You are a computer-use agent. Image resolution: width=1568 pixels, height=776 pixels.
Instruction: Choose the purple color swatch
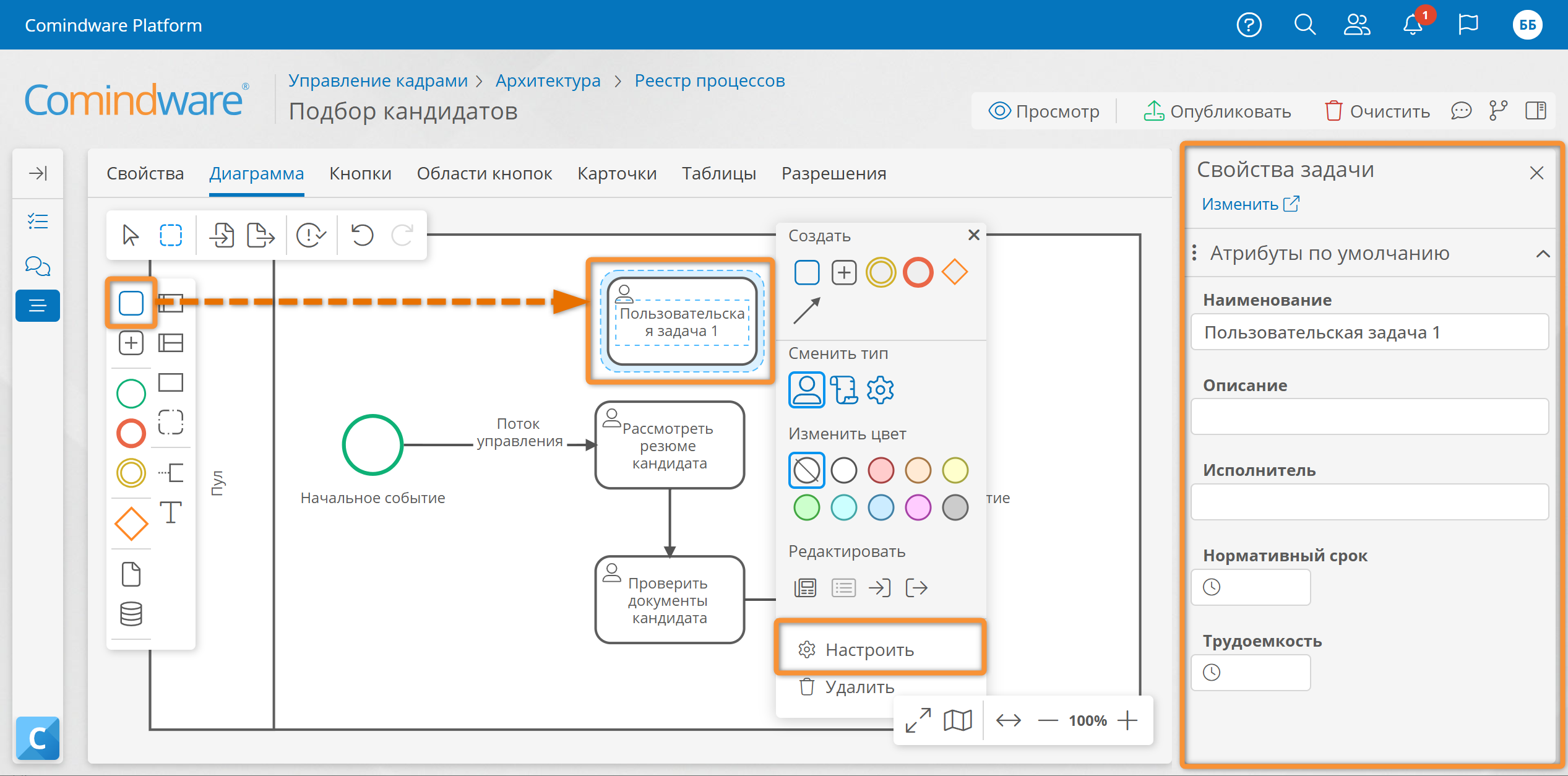pyautogui.click(x=918, y=507)
